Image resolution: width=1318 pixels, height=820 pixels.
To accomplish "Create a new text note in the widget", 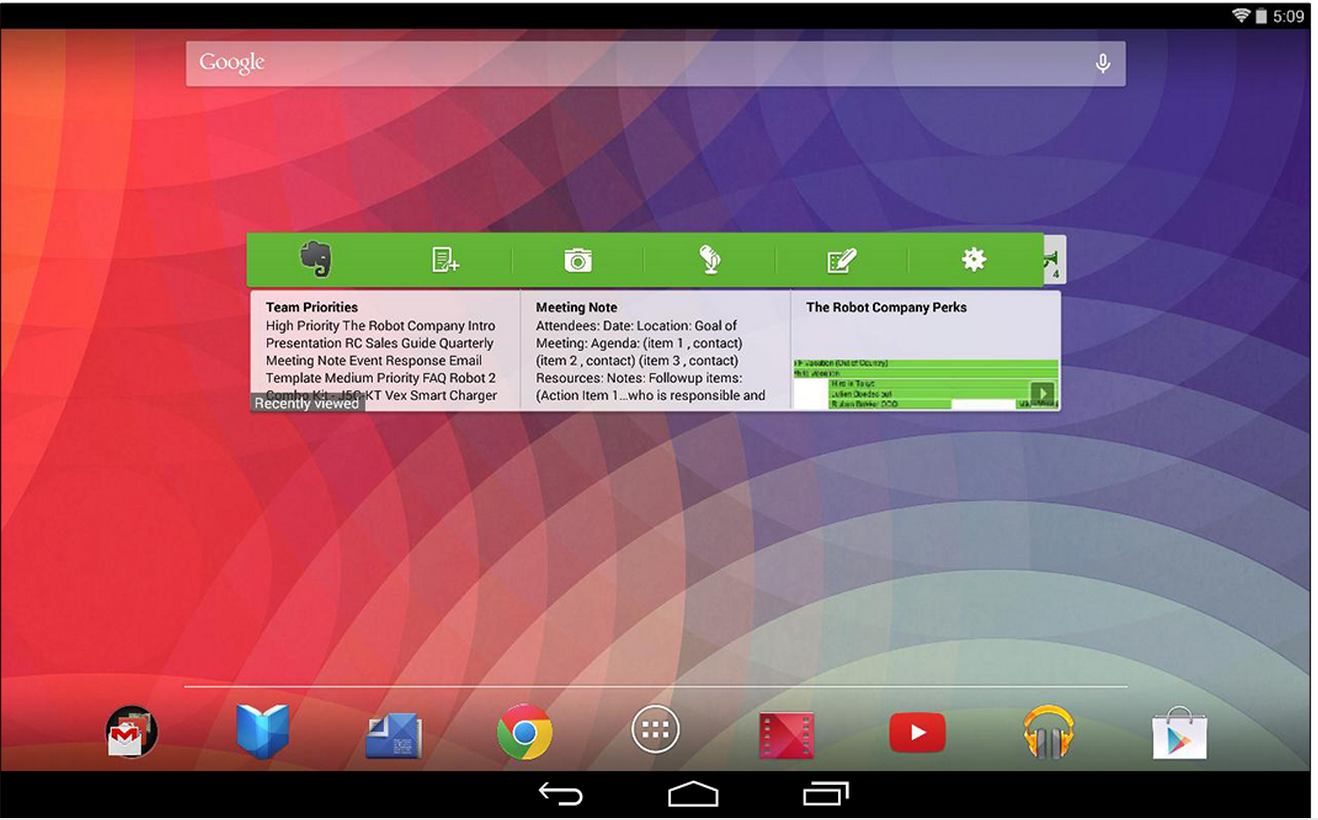I will (445, 260).
